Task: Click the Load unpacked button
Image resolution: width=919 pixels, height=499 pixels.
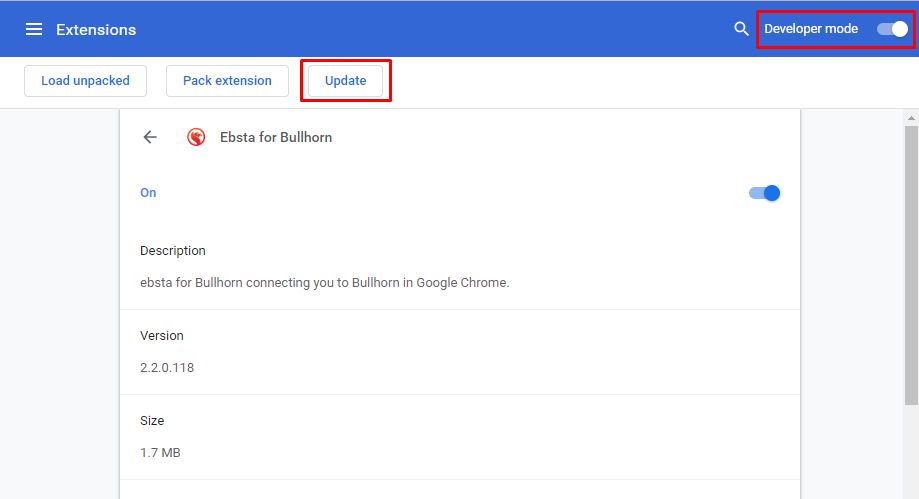Action: pos(85,81)
